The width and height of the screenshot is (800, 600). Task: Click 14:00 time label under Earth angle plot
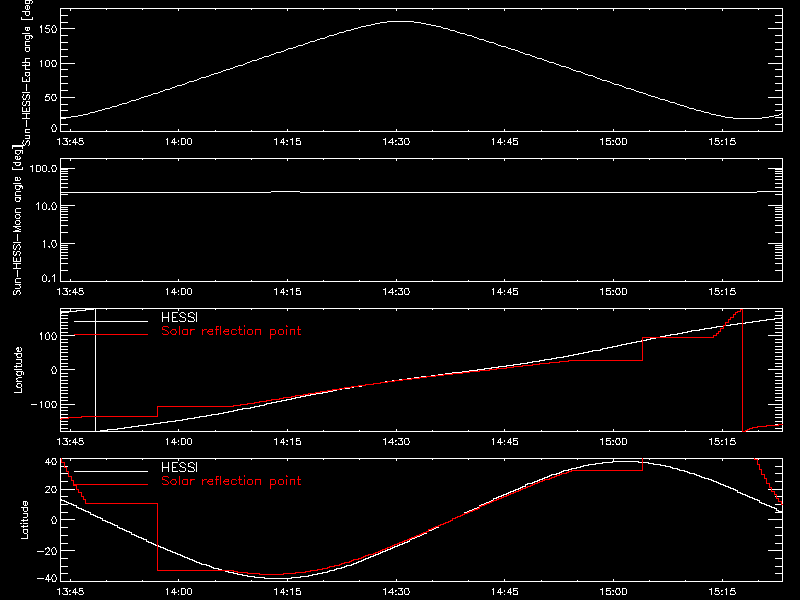coord(179,142)
